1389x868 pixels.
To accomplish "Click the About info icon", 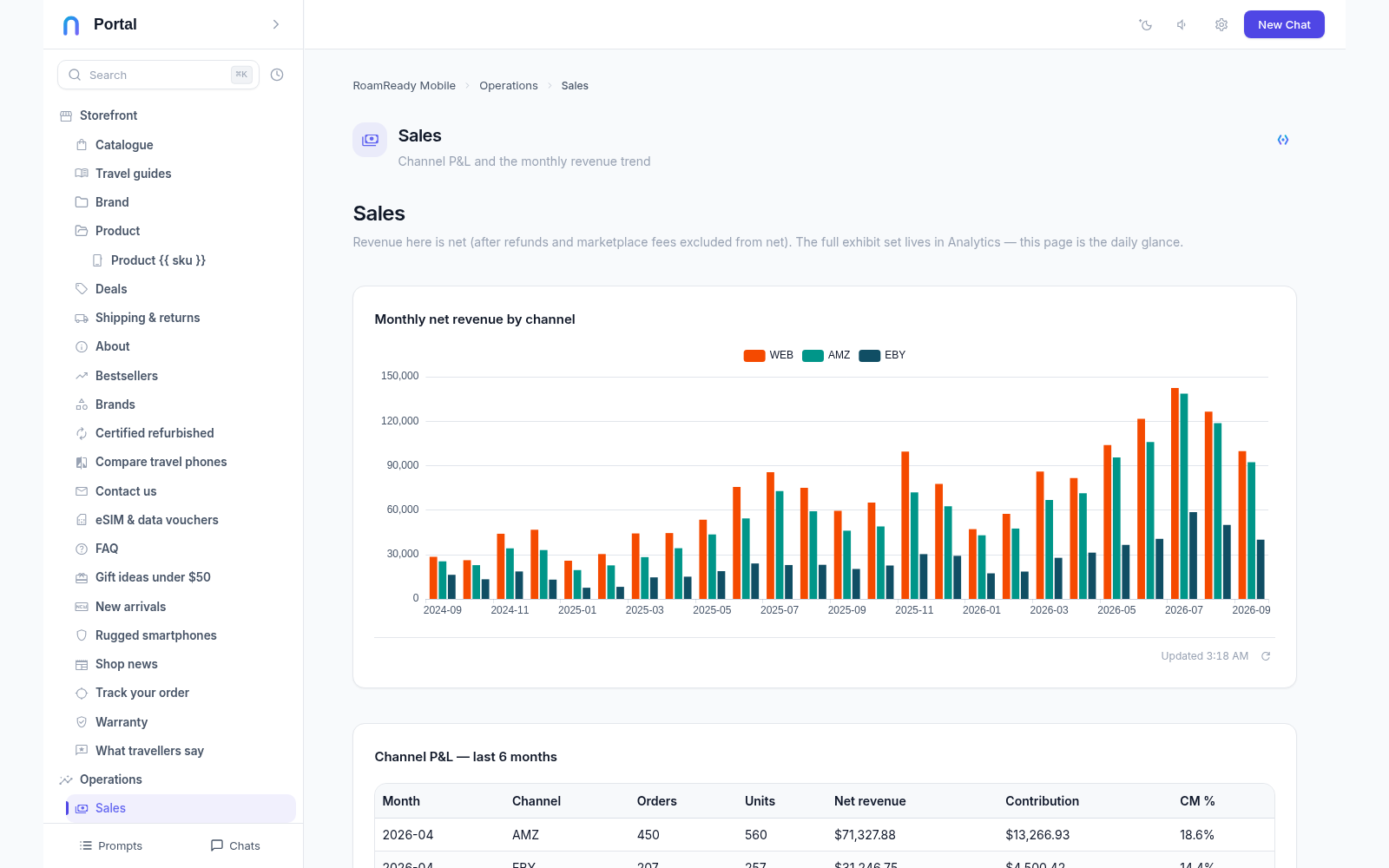I will (x=82, y=346).
